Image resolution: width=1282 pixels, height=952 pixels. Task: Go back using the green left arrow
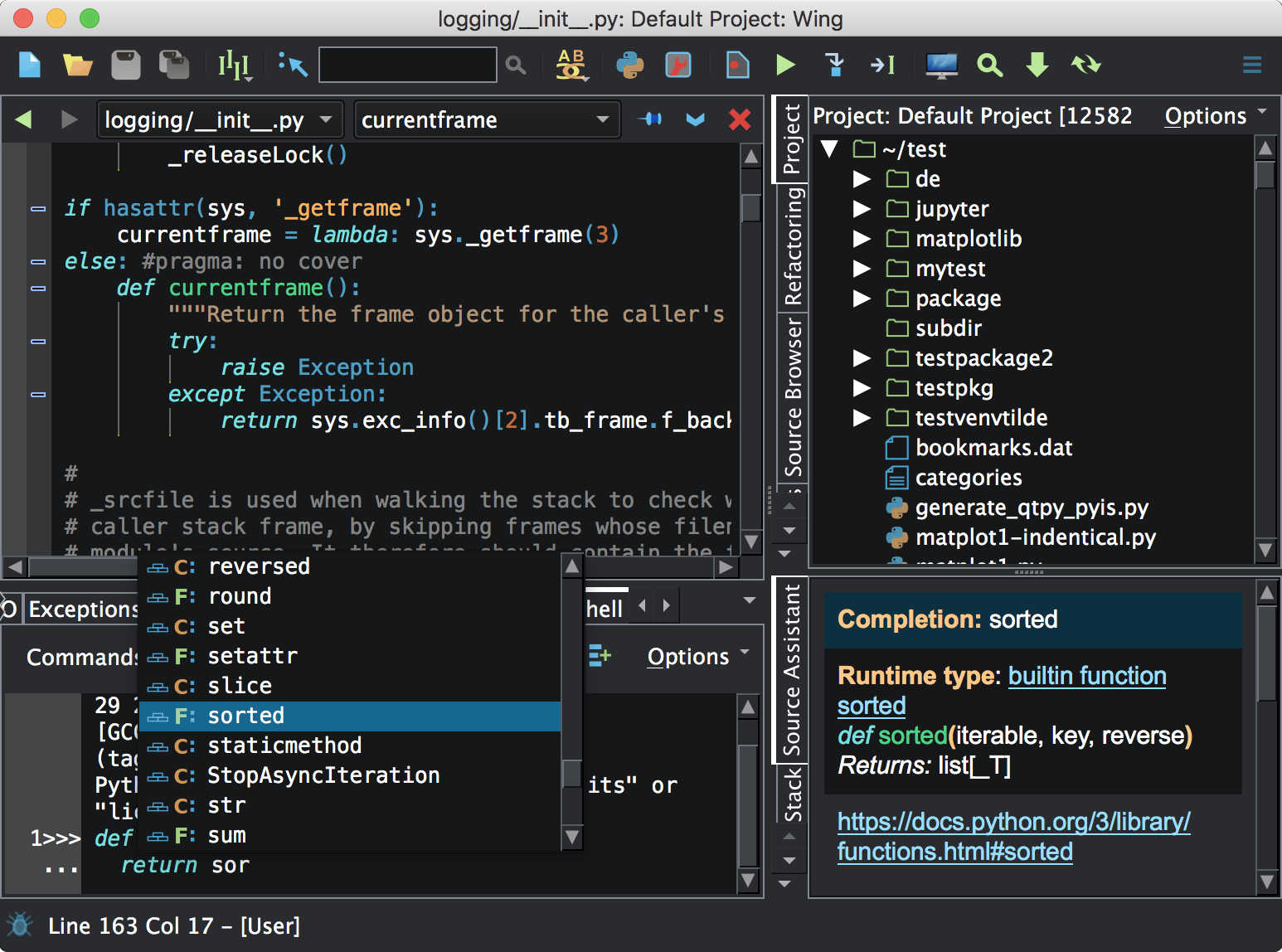pyautogui.click(x=24, y=119)
